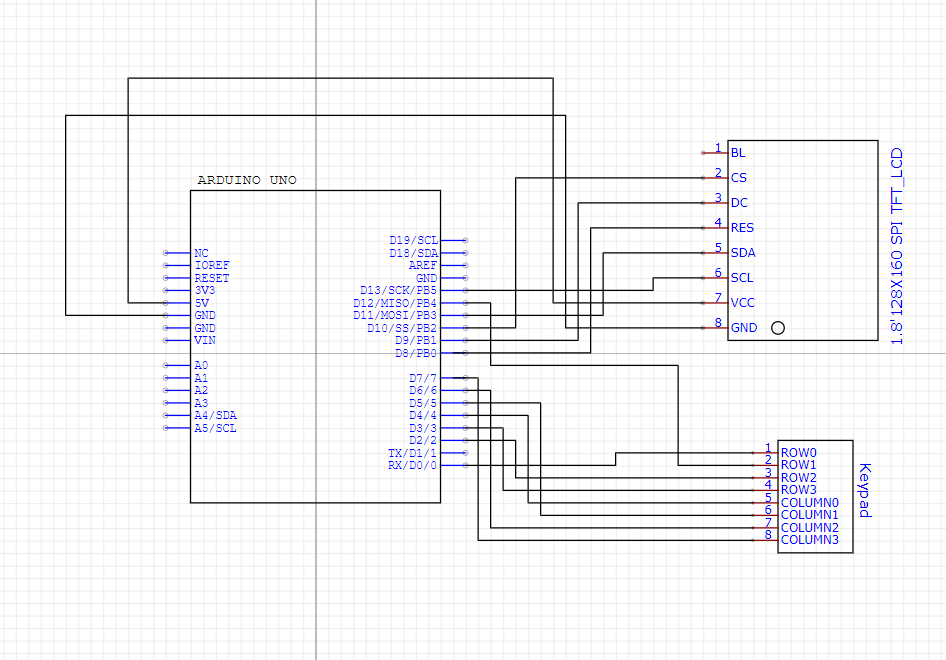Viewport: 946px width, 660px height.
Task: Click the COLUMN0 pin label on Keypad
Action: 810,503
